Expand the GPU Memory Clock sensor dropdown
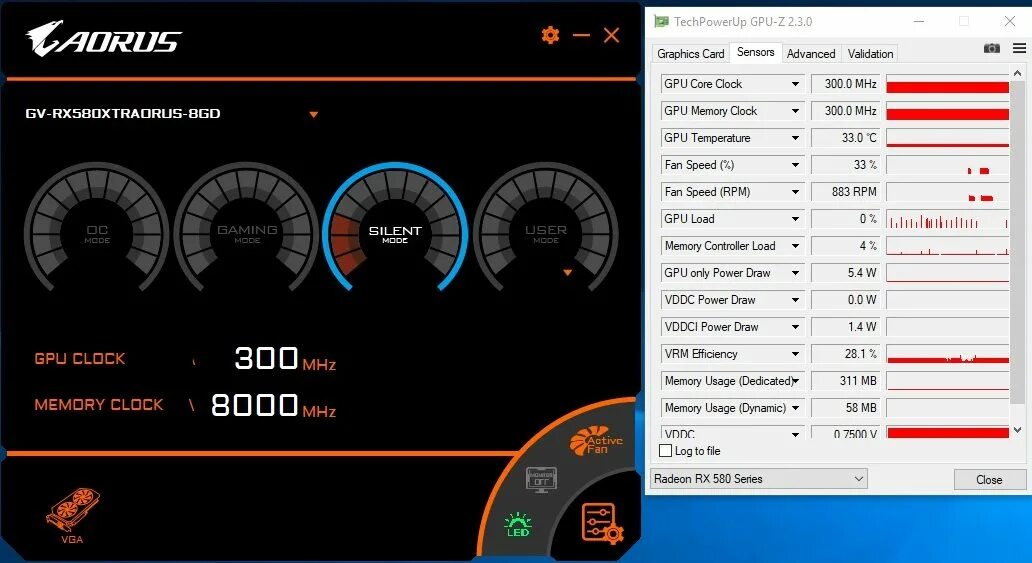 click(x=795, y=111)
